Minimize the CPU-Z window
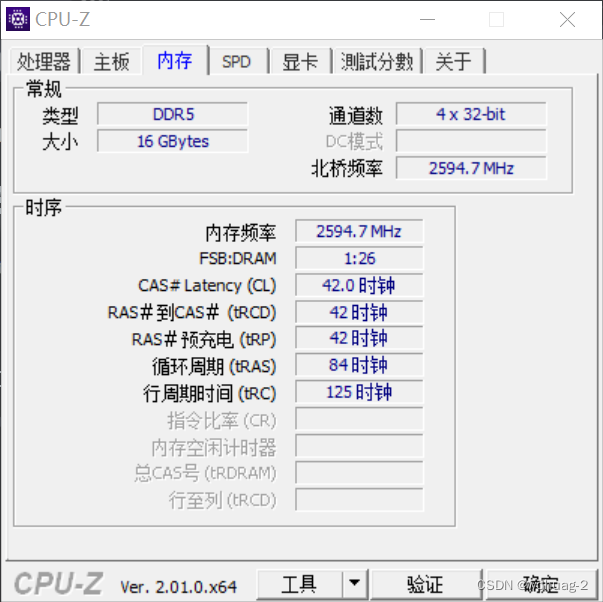Screen dimensions: 603x602 click(x=427, y=19)
